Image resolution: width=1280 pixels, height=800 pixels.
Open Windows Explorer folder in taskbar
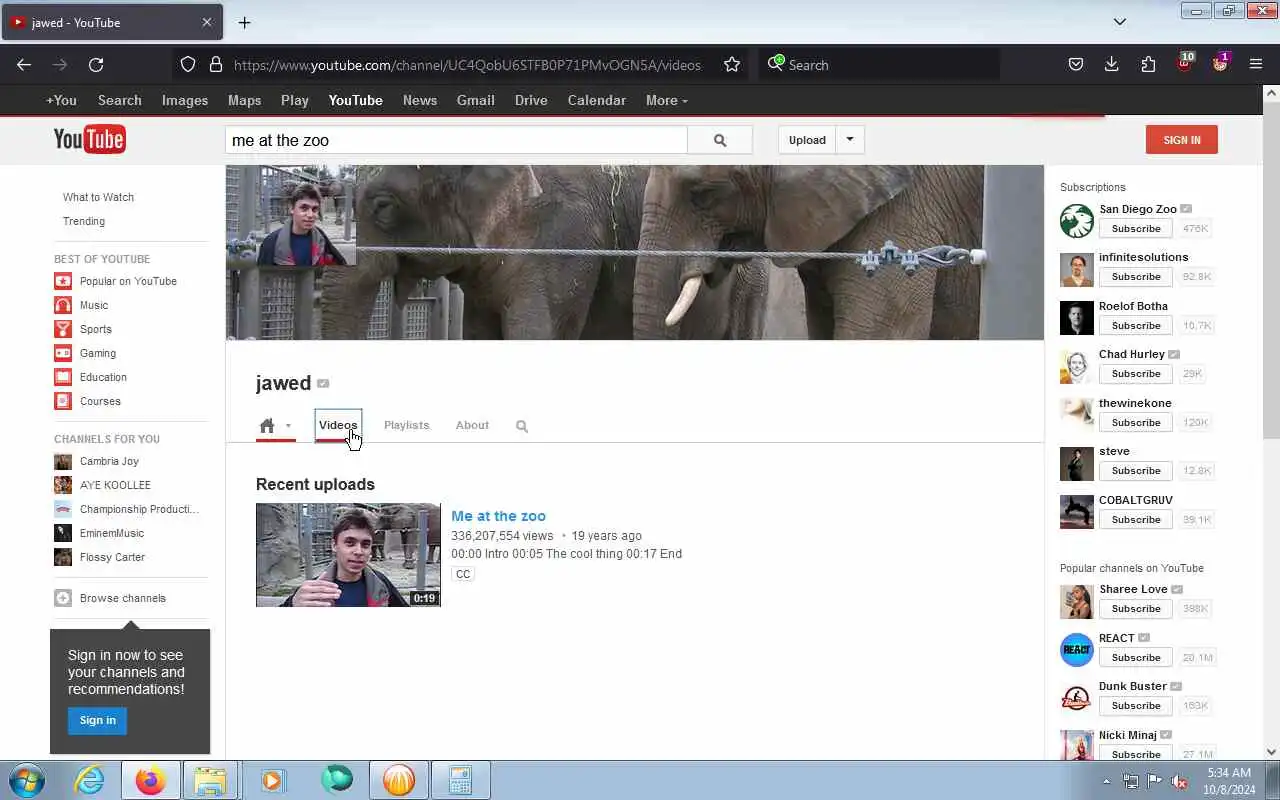[210, 780]
